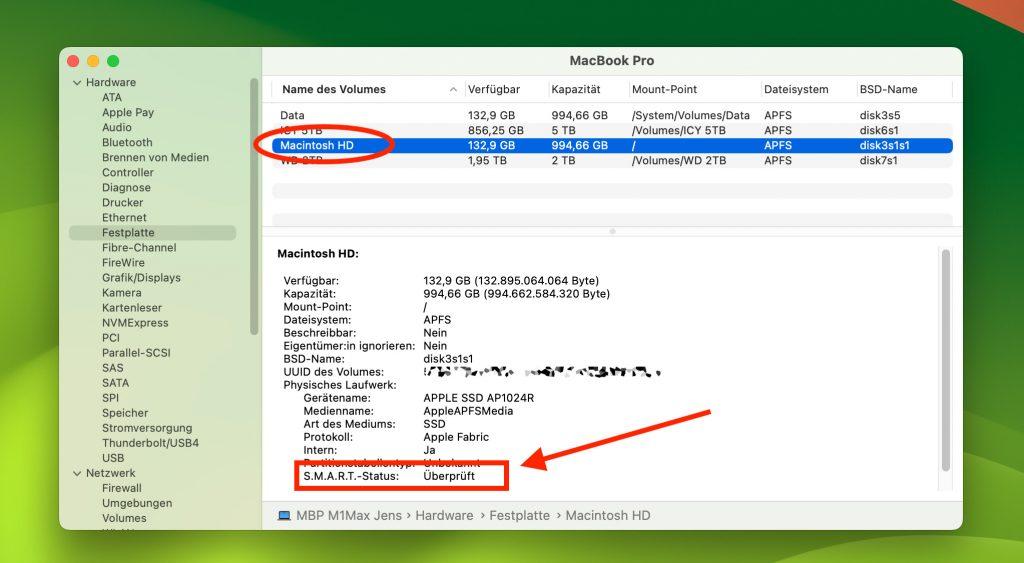Click the details pane vertical scrollbar

tap(946, 360)
